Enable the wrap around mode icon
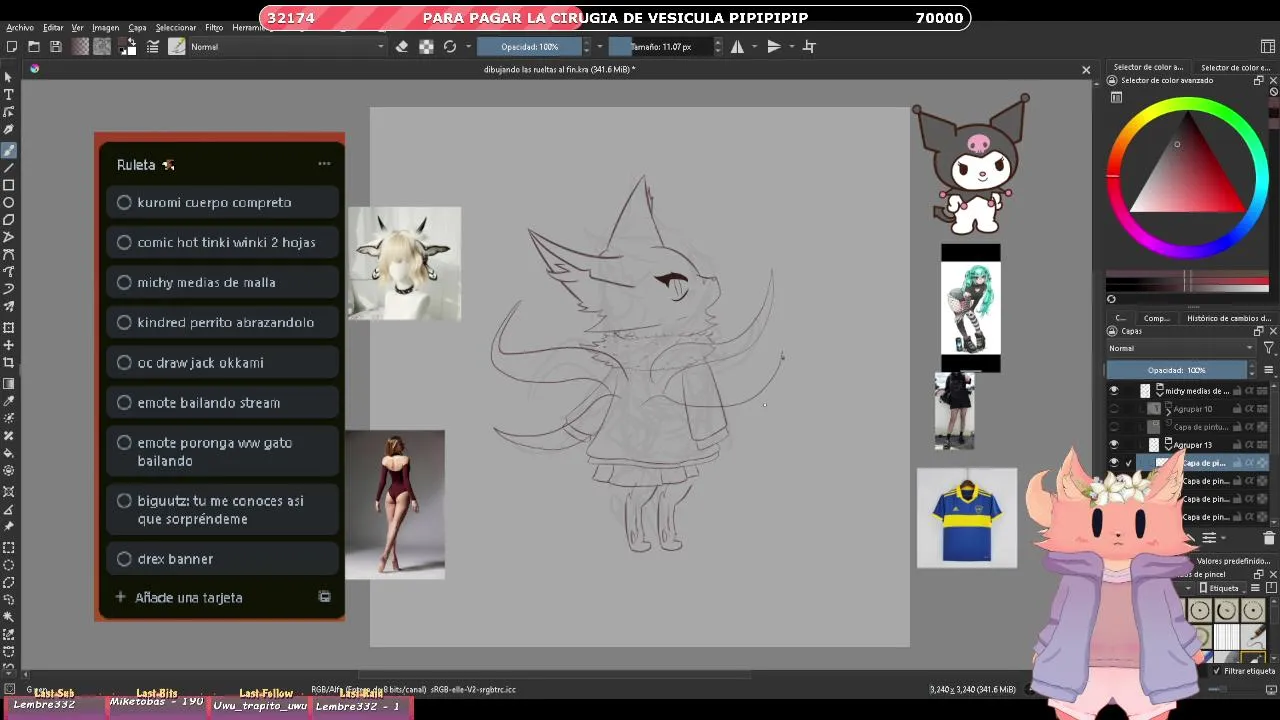The image size is (1280, 720). 809,46
